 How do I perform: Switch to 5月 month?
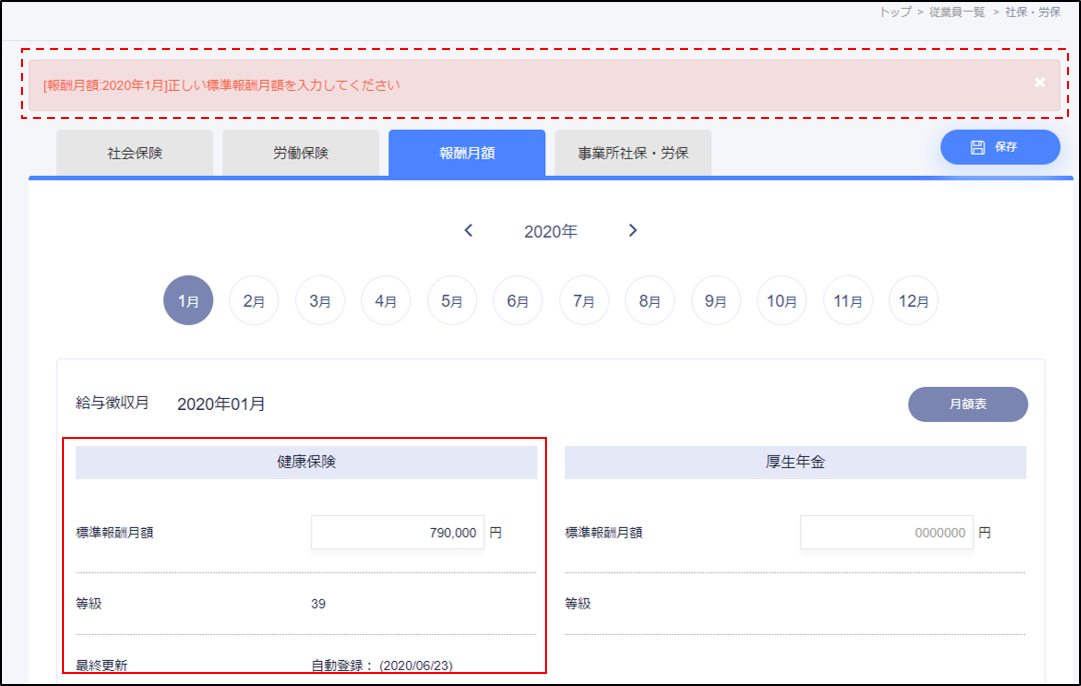pyautogui.click(x=452, y=300)
